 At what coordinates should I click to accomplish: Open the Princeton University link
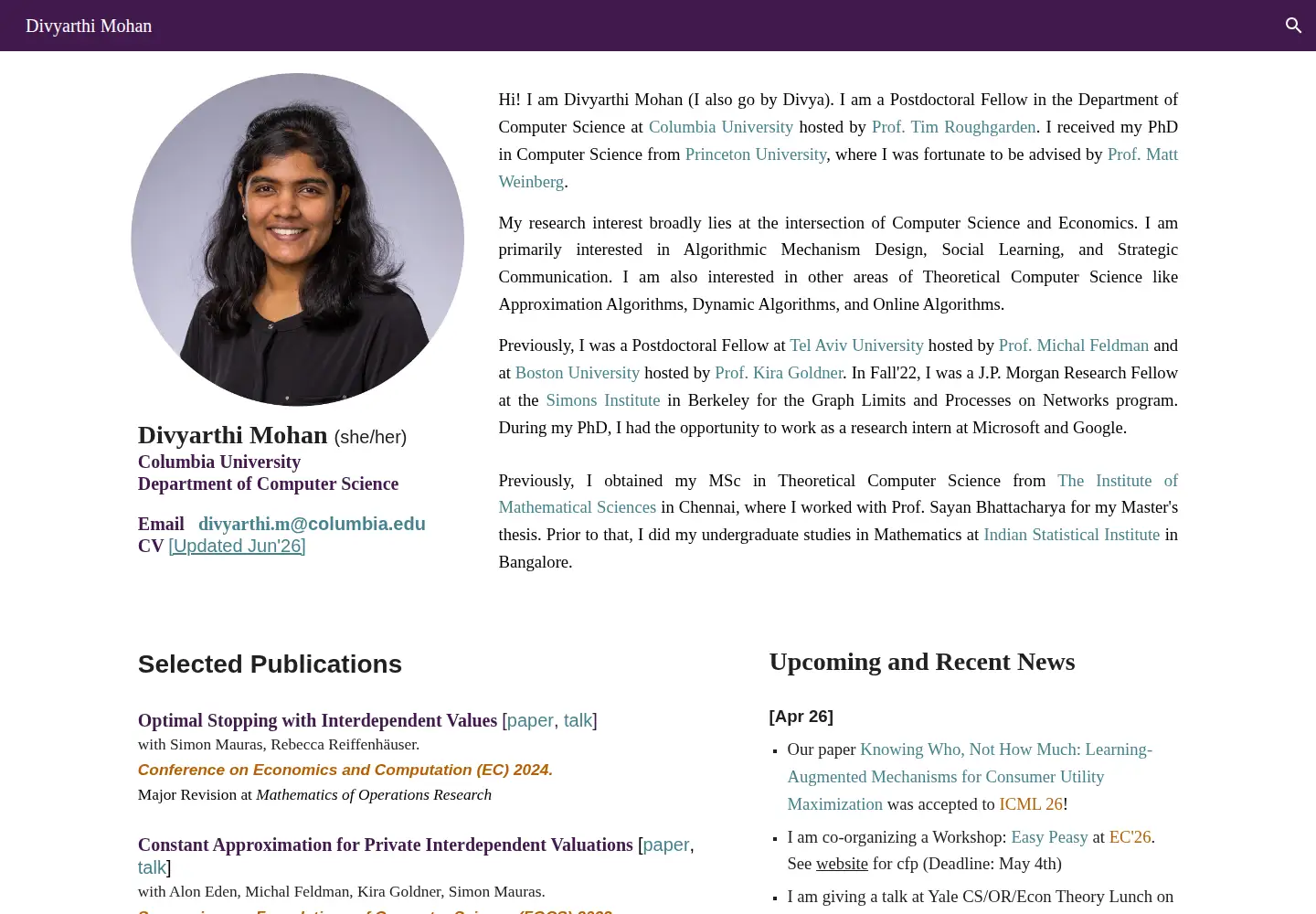click(x=756, y=154)
